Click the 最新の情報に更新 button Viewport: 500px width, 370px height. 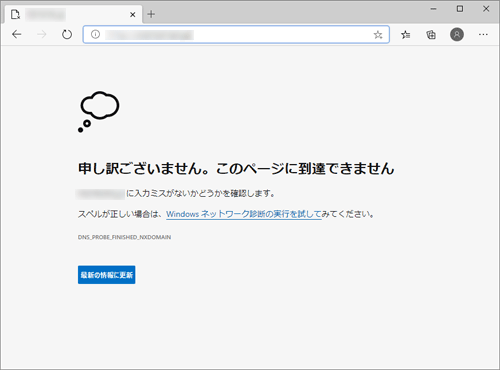point(107,275)
